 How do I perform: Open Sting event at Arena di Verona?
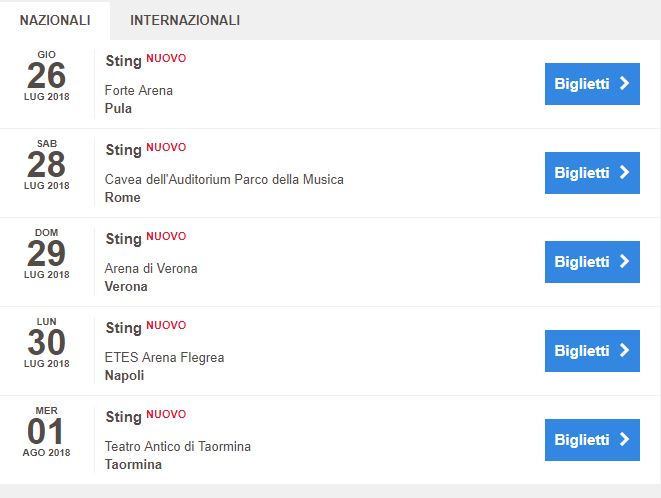pos(123,239)
